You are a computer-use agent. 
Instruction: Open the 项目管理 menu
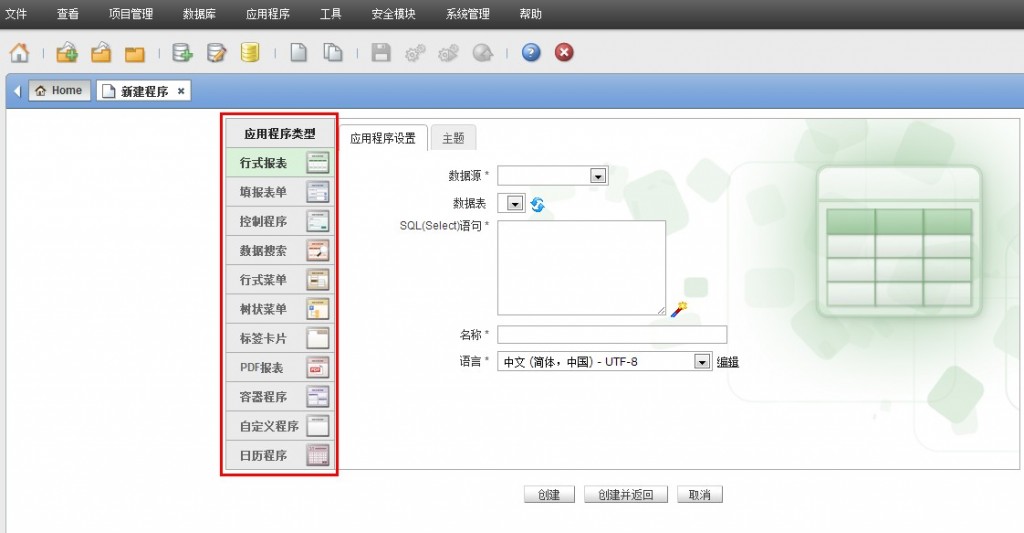(131, 14)
